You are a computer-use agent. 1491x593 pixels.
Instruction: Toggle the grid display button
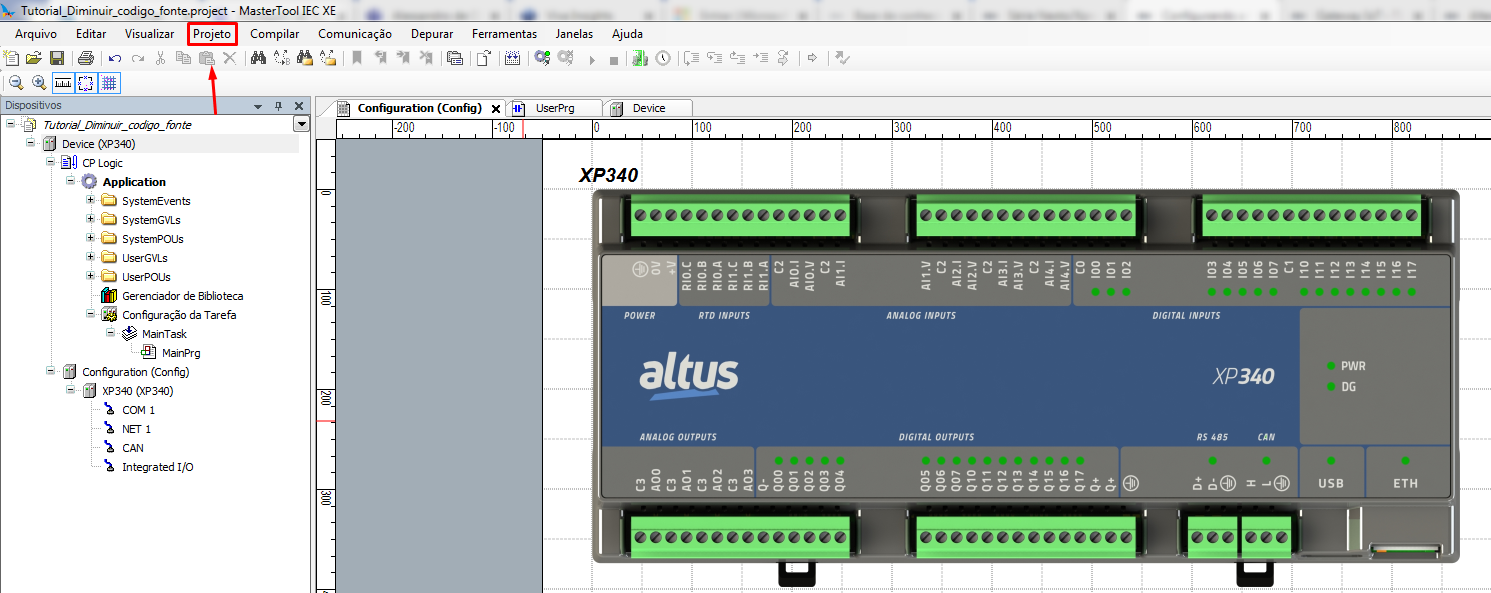(109, 83)
